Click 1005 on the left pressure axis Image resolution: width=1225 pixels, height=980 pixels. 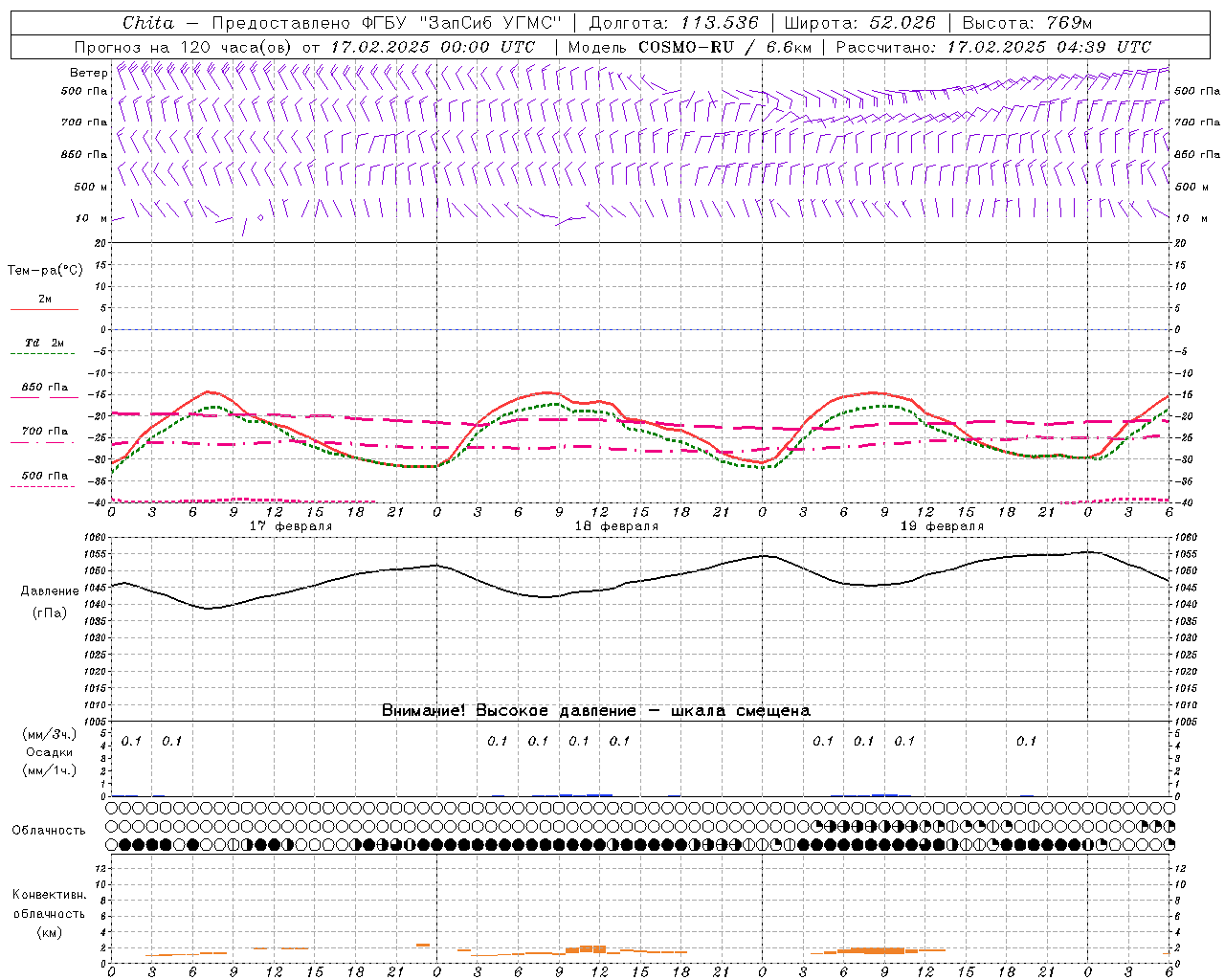(95, 721)
